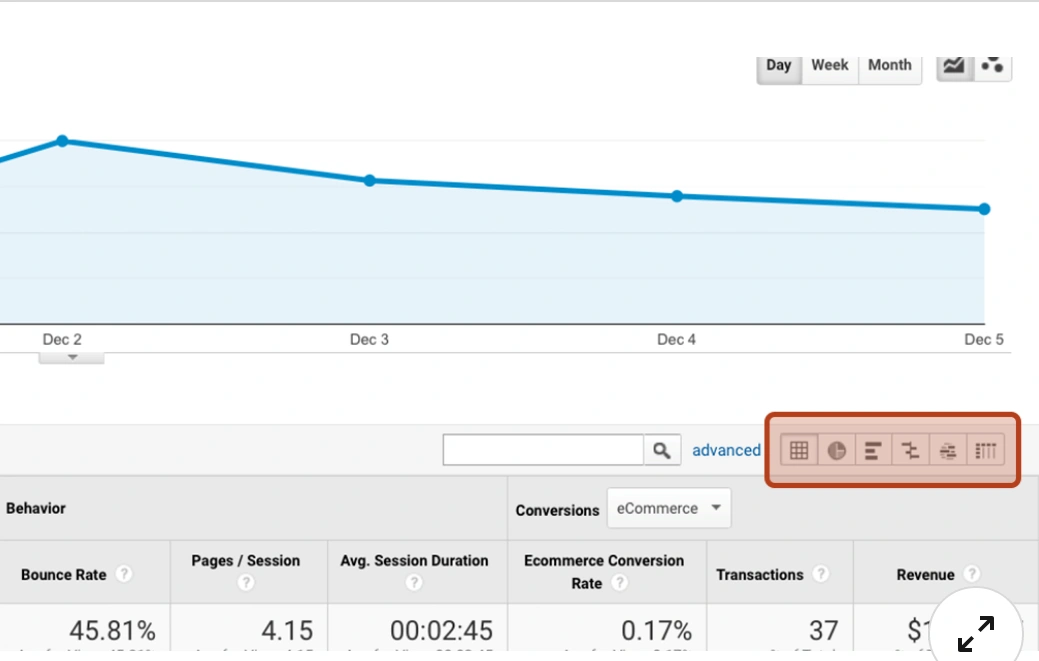Image resolution: width=1039 pixels, height=661 pixels.
Task: Switch graph granularity to Month
Action: 889,64
